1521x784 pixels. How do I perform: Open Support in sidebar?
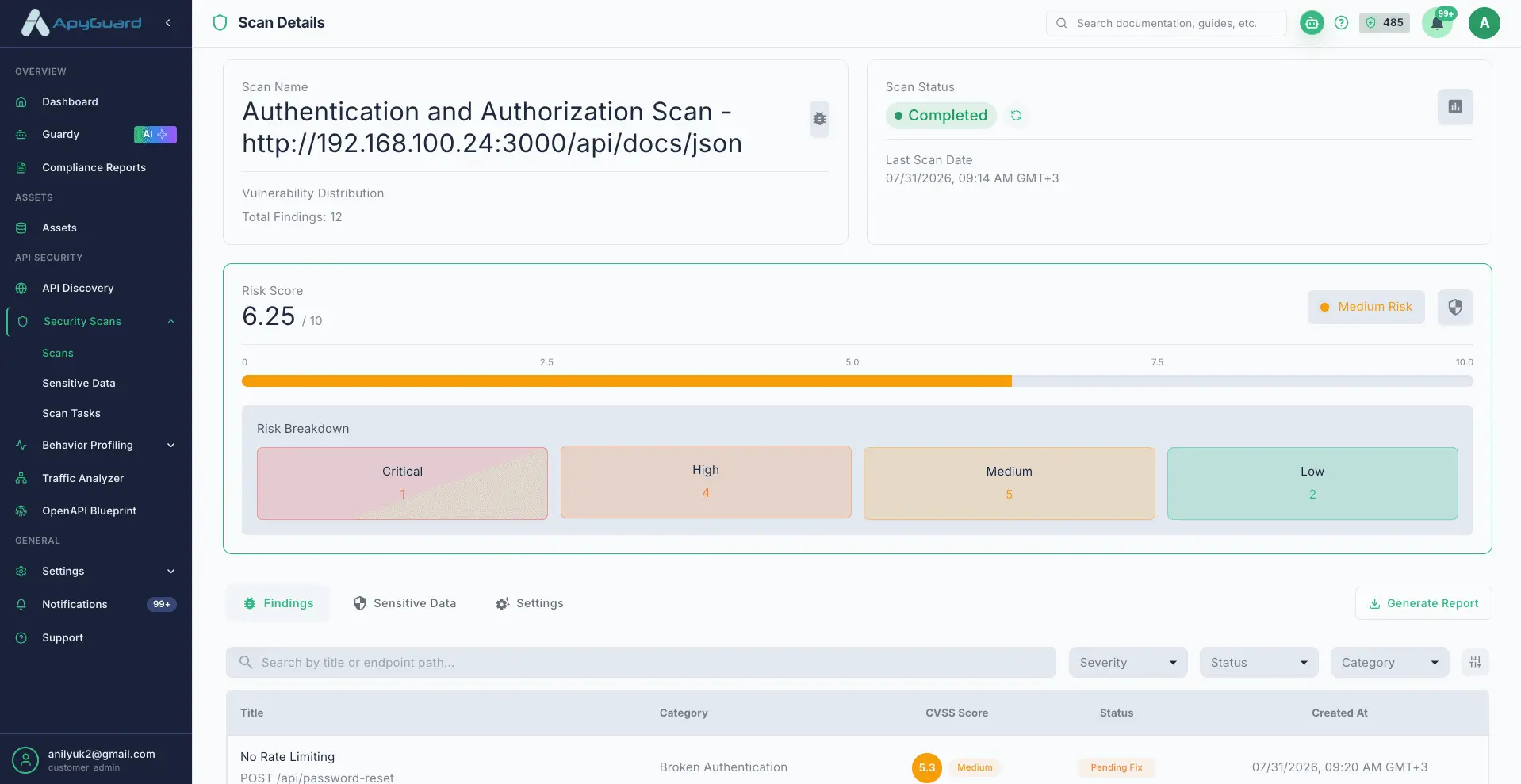pyautogui.click(x=96, y=637)
